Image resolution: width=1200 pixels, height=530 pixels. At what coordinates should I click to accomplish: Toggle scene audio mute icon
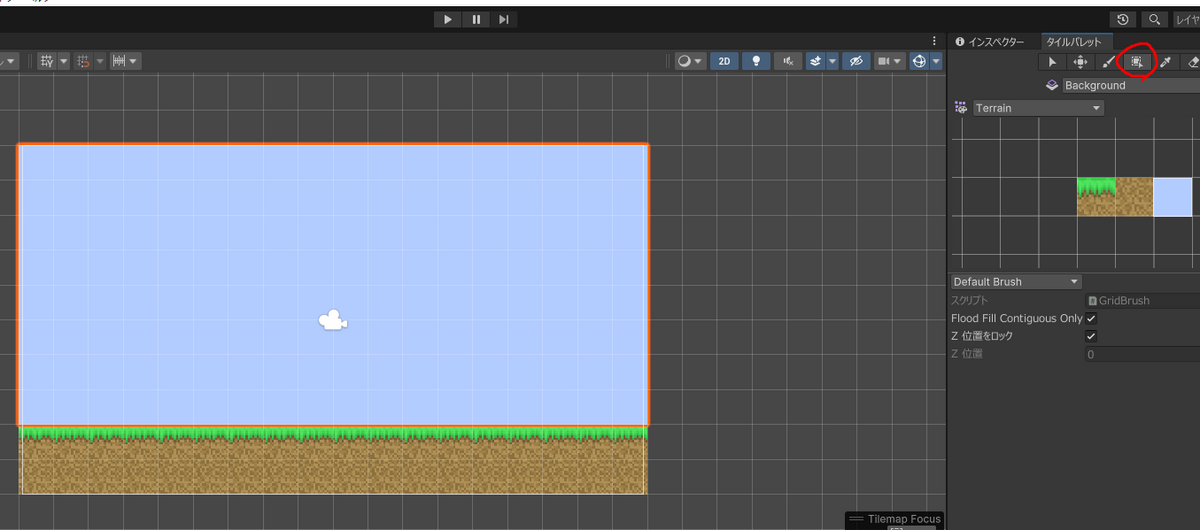coord(789,61)
